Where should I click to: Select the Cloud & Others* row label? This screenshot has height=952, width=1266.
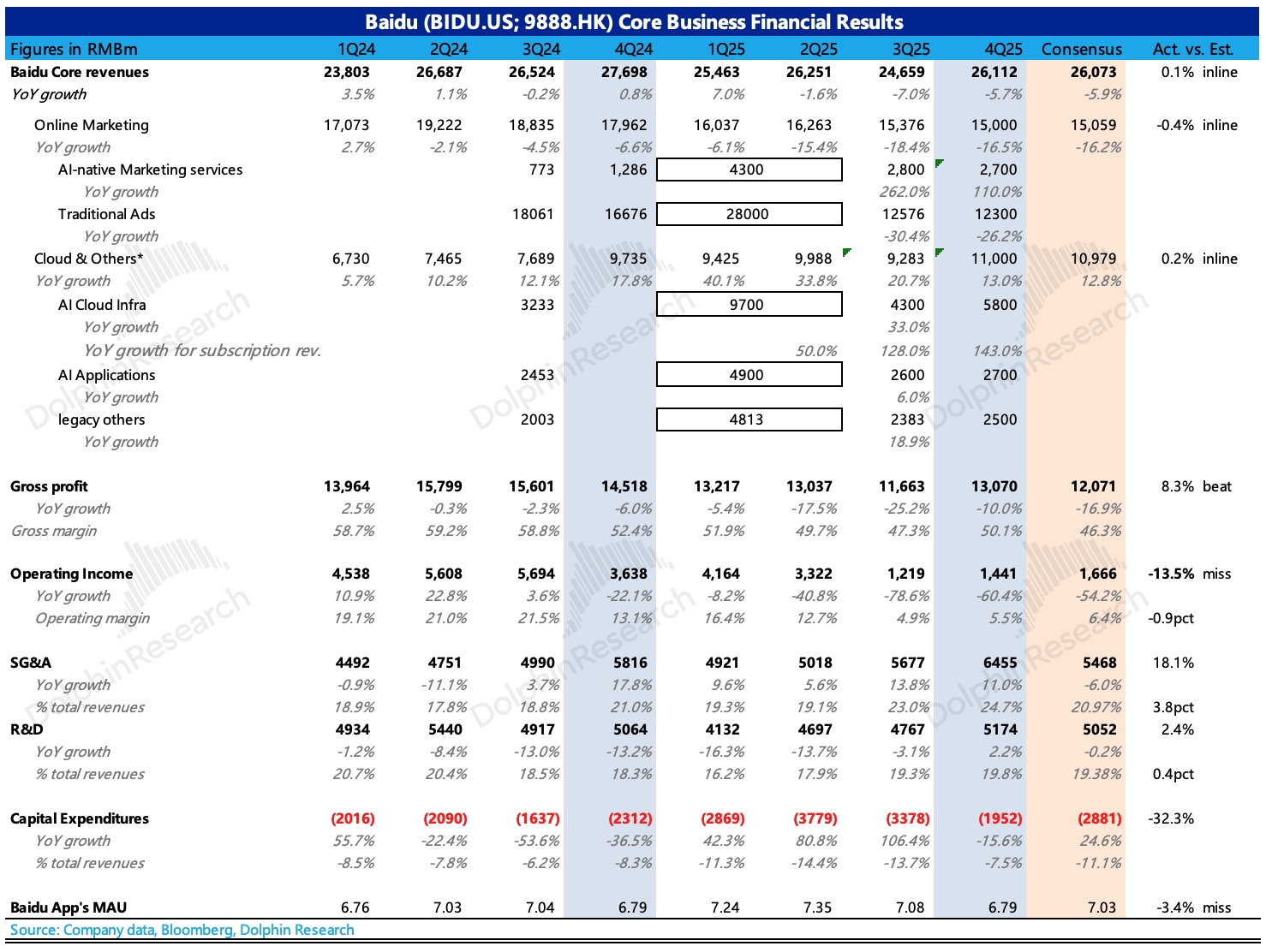(x=89, y=259)
